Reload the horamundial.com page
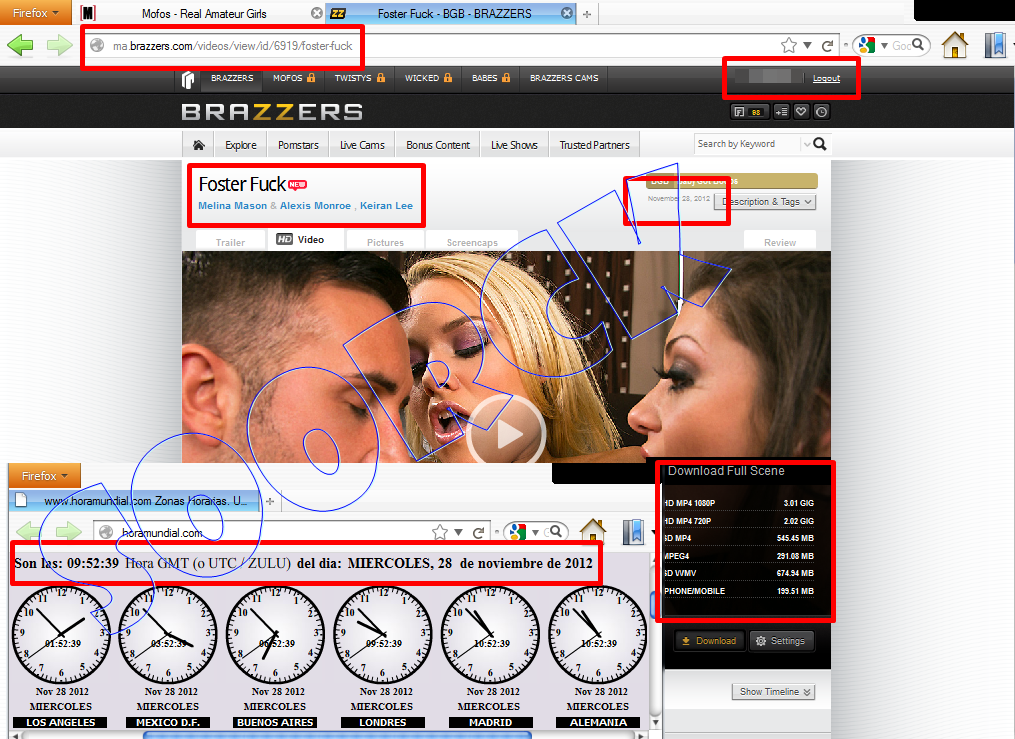Screen dimensions: 1015x739 (478, 533)
